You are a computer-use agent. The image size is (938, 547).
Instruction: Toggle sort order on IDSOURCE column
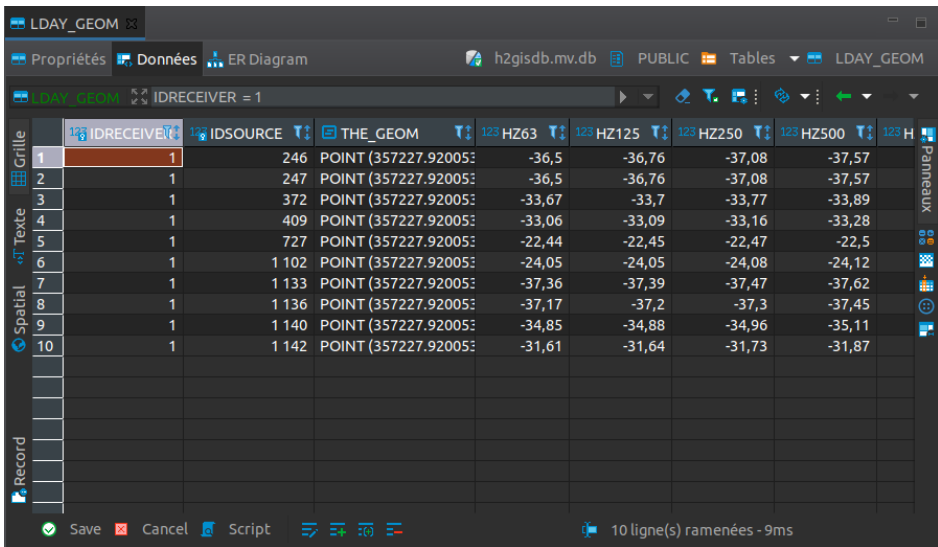pyautogui.click(x=306, y=132)
